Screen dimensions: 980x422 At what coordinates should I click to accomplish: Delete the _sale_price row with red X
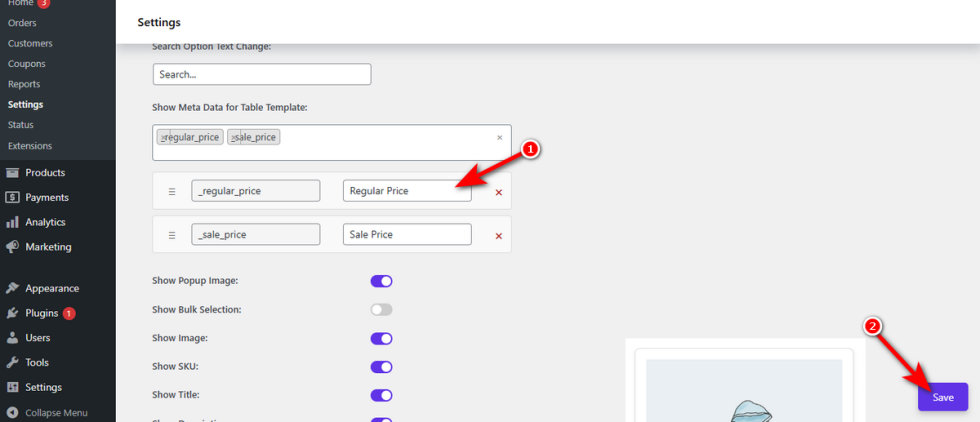pyautogui.click(x=499, y=236)
